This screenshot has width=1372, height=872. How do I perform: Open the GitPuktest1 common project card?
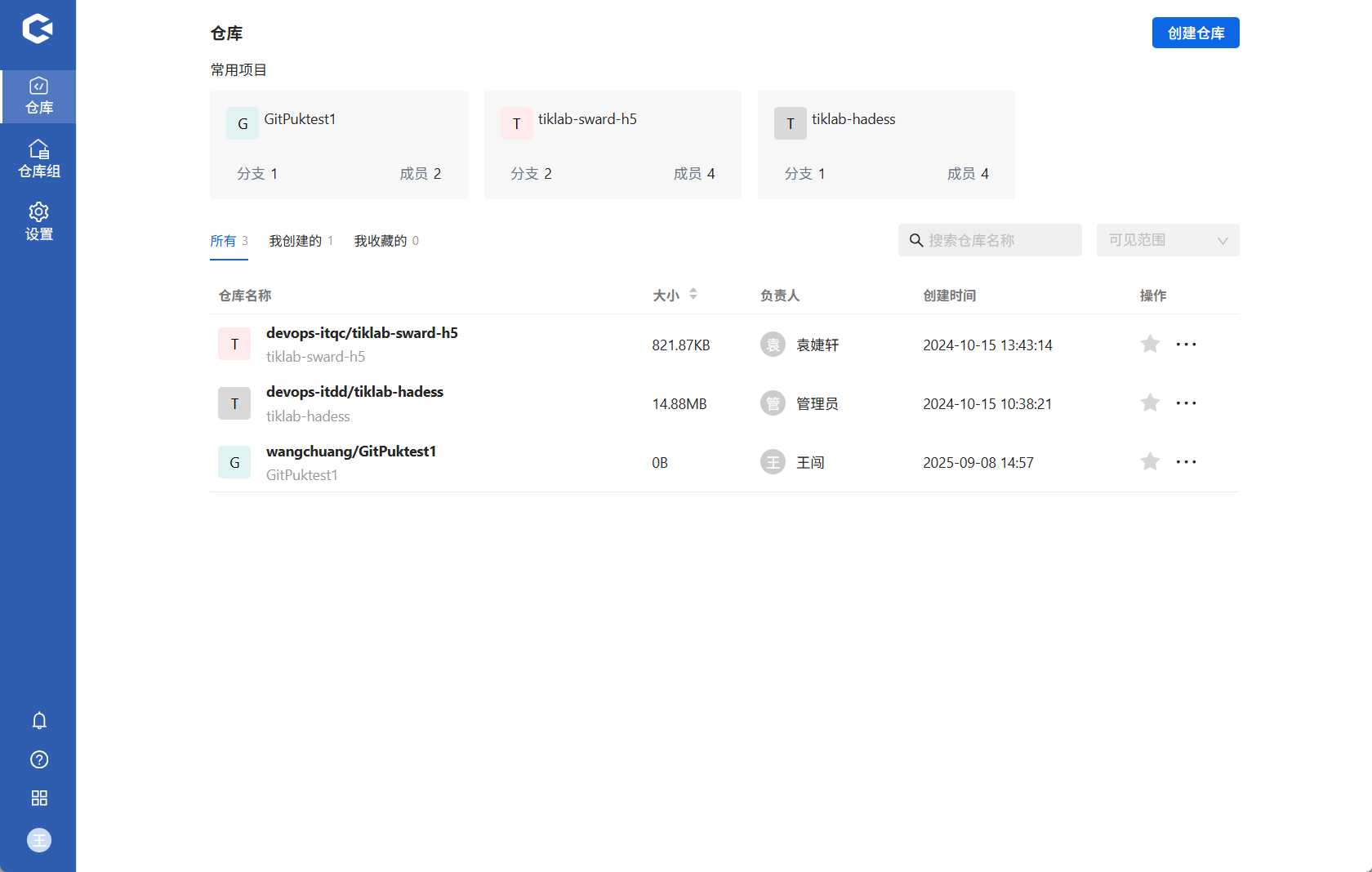point(339,145)
